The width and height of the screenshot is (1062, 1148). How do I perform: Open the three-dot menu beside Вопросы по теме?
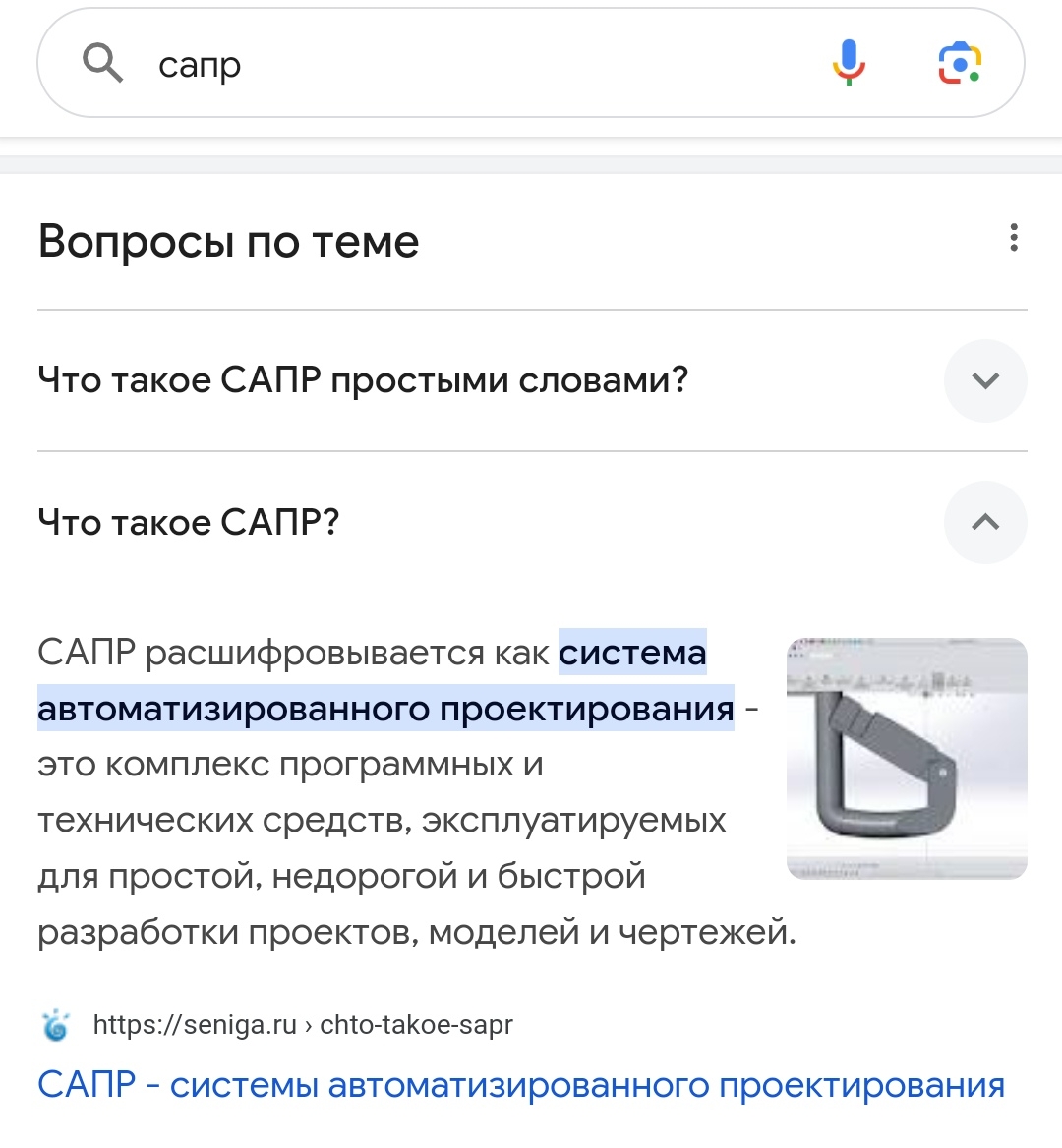click(1014, 237)
